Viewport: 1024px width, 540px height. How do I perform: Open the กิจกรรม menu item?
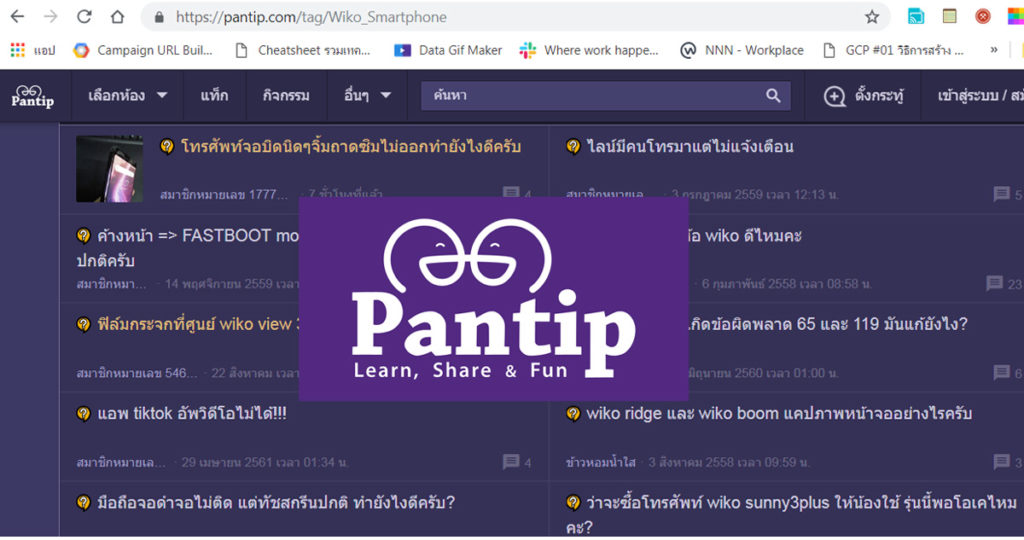coord(286,96)
